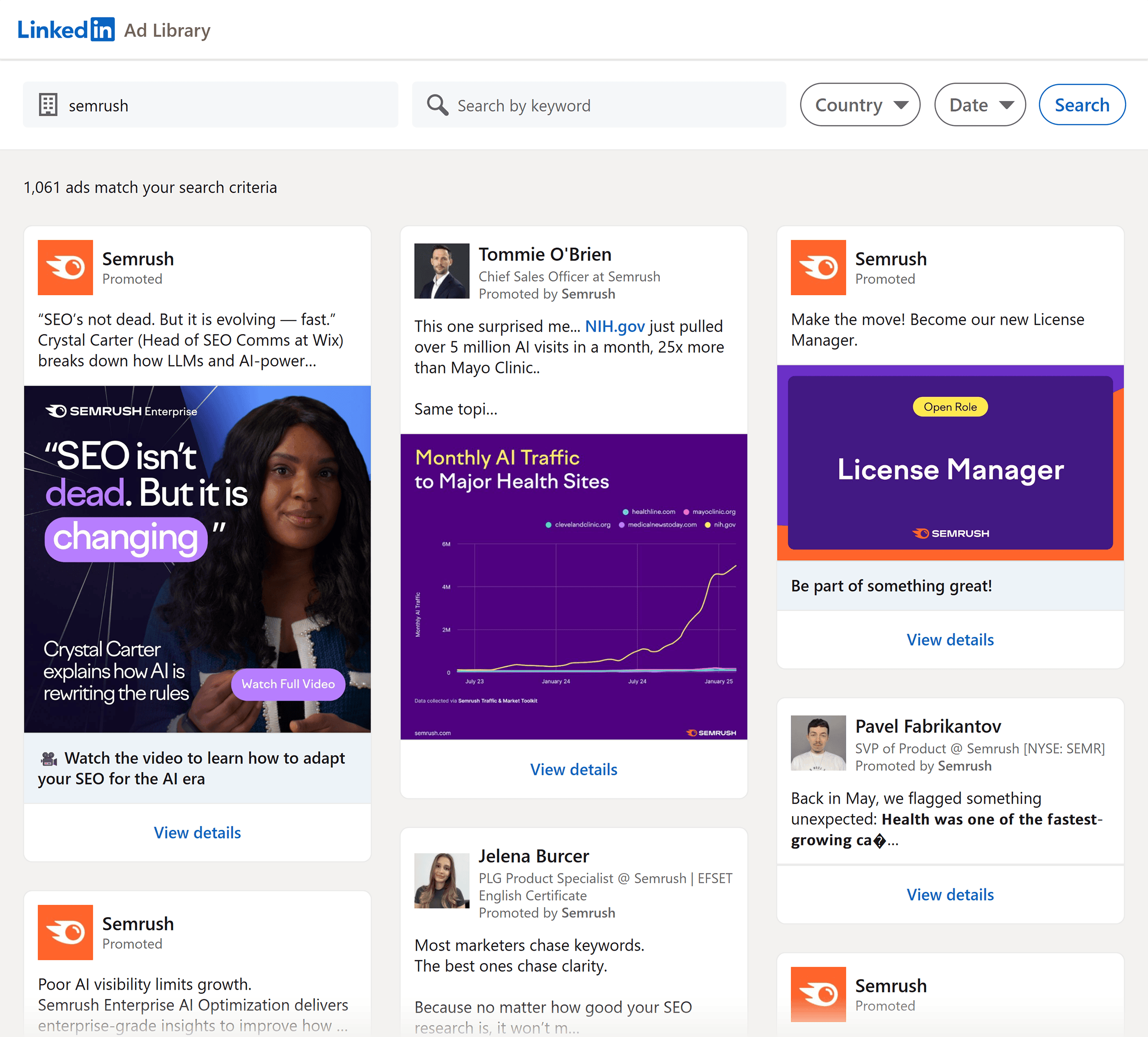Open the NIH.gov link

click(x=615, y=327)
